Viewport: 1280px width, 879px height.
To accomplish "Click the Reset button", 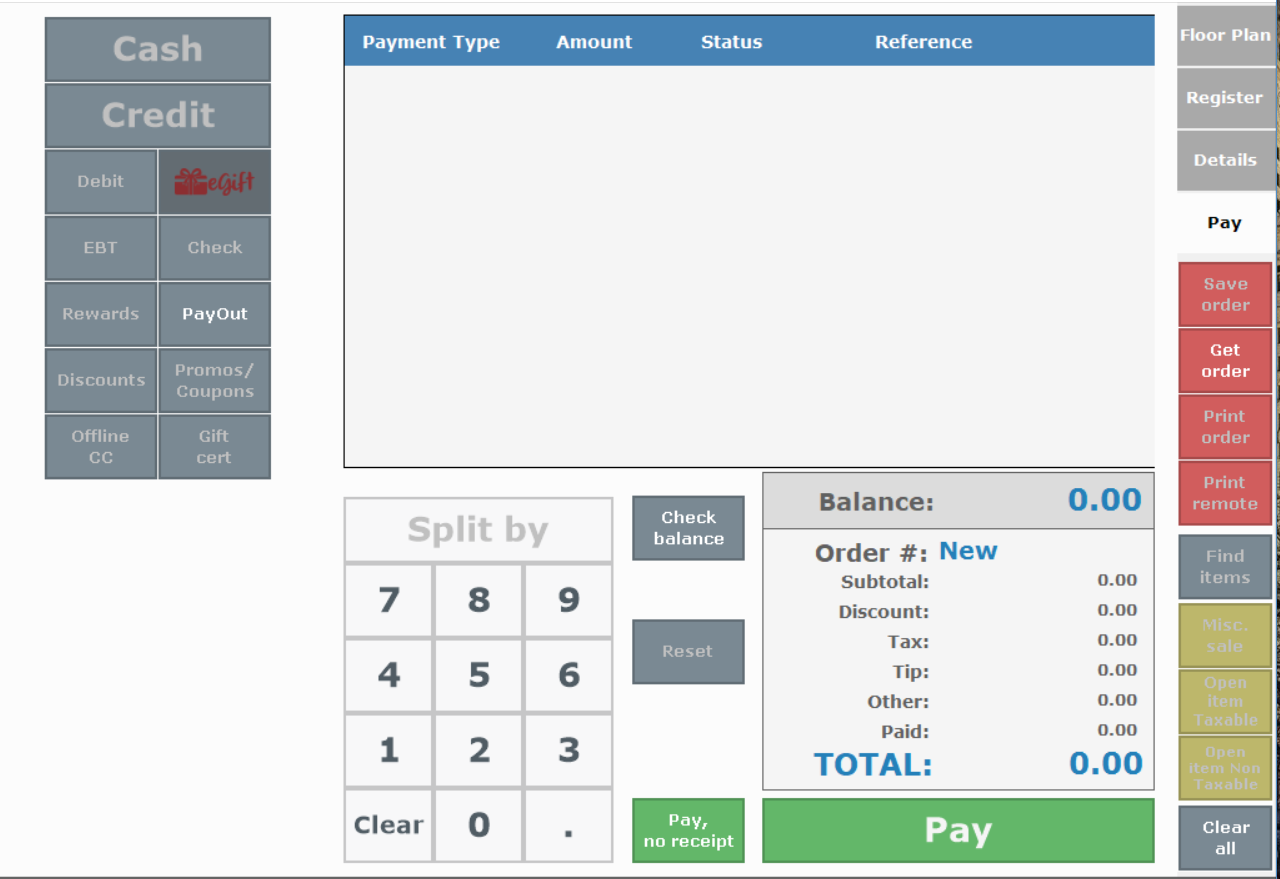I will point(688,651).
